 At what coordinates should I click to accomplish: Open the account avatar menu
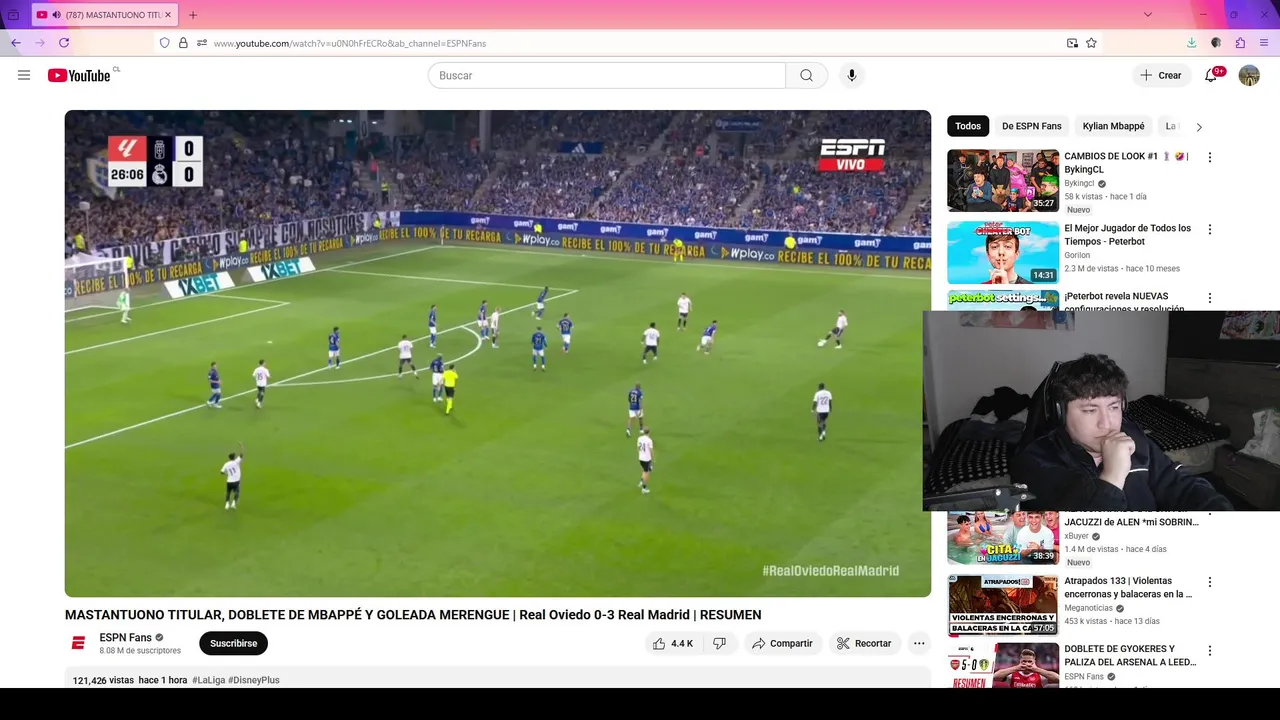[1249, 75]
